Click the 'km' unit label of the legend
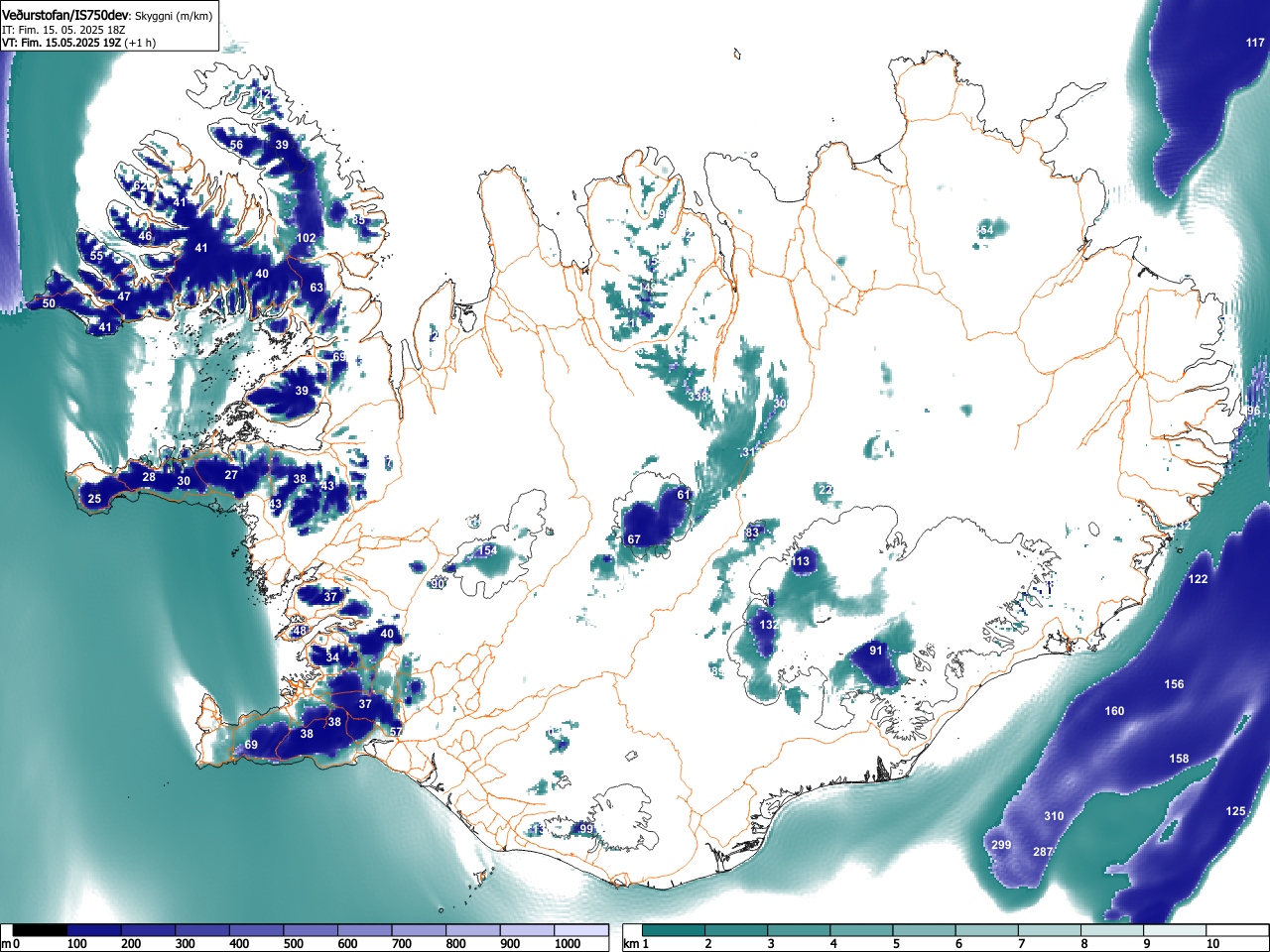 pyautogui.click(x=631, y=944)
